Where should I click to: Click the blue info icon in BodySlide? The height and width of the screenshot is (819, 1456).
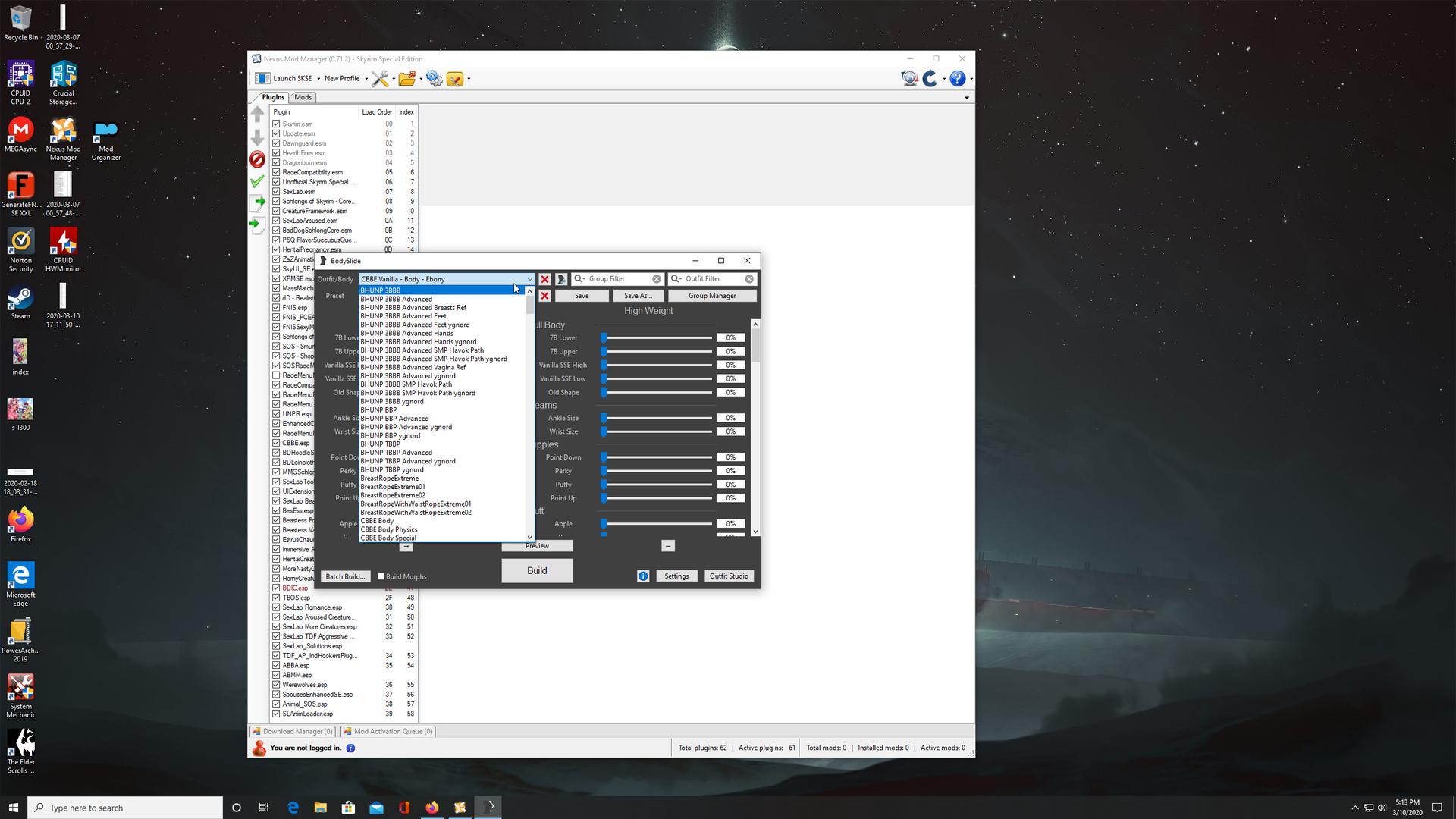643,576
